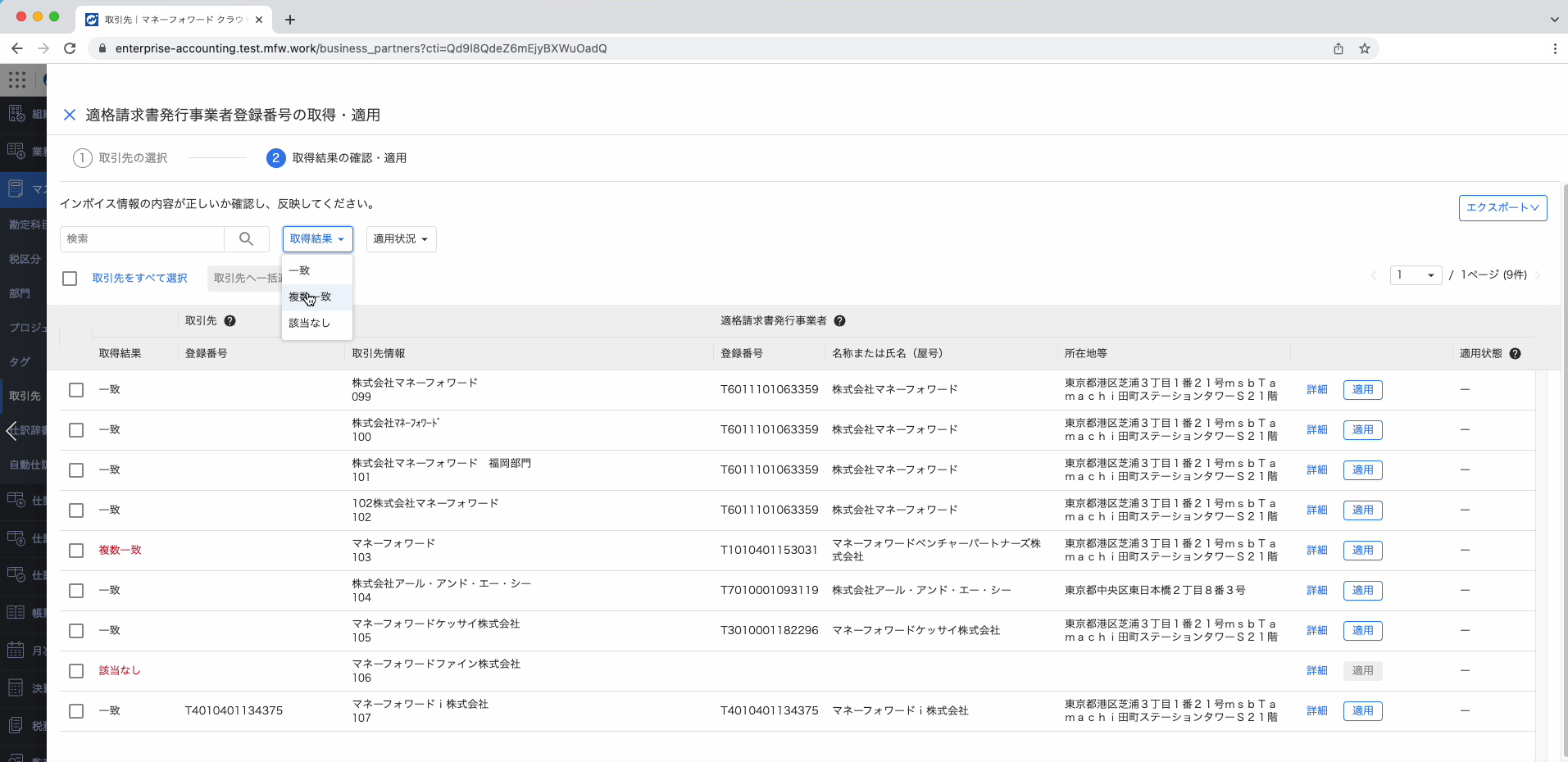The width and height of the screenshot is (1568, 762).
Task: Click the 月 calendar sidebar icon
Action: (16, 651)
